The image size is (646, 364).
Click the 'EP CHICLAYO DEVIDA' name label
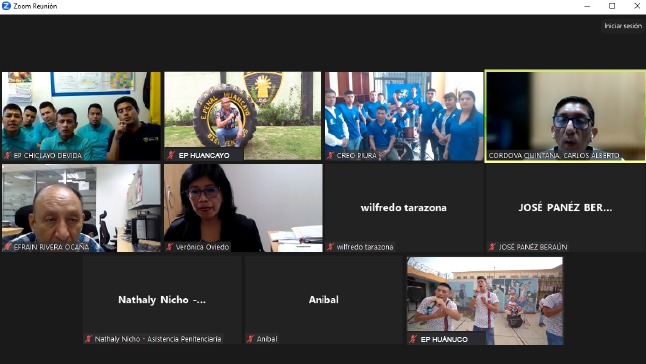click(48, 155)
